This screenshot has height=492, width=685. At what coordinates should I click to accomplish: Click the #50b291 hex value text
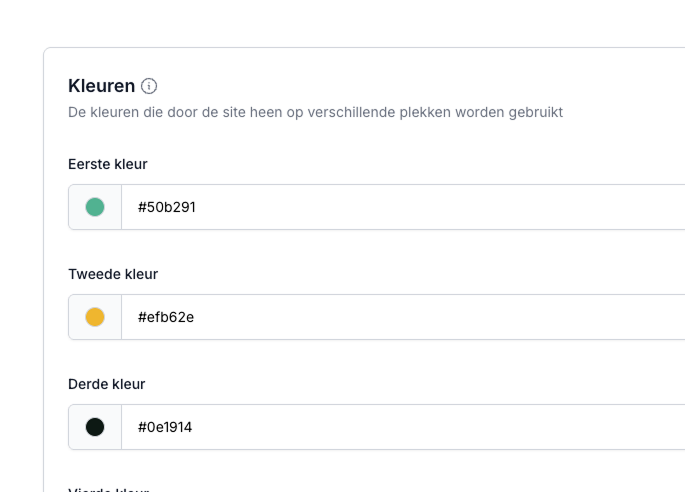coord(166,207)
